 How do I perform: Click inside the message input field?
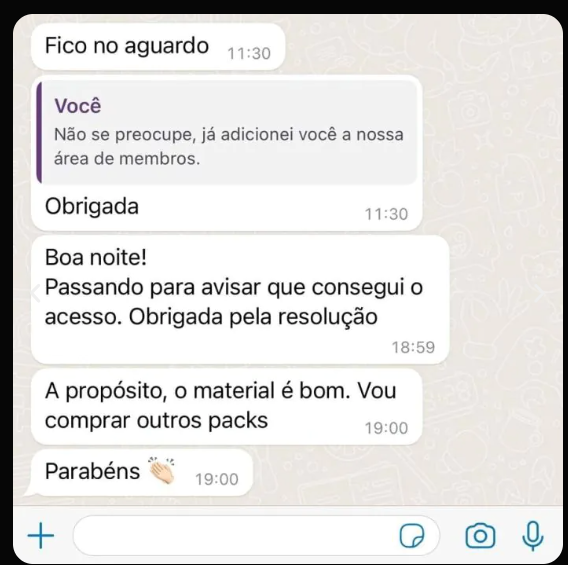pos(256,535)
